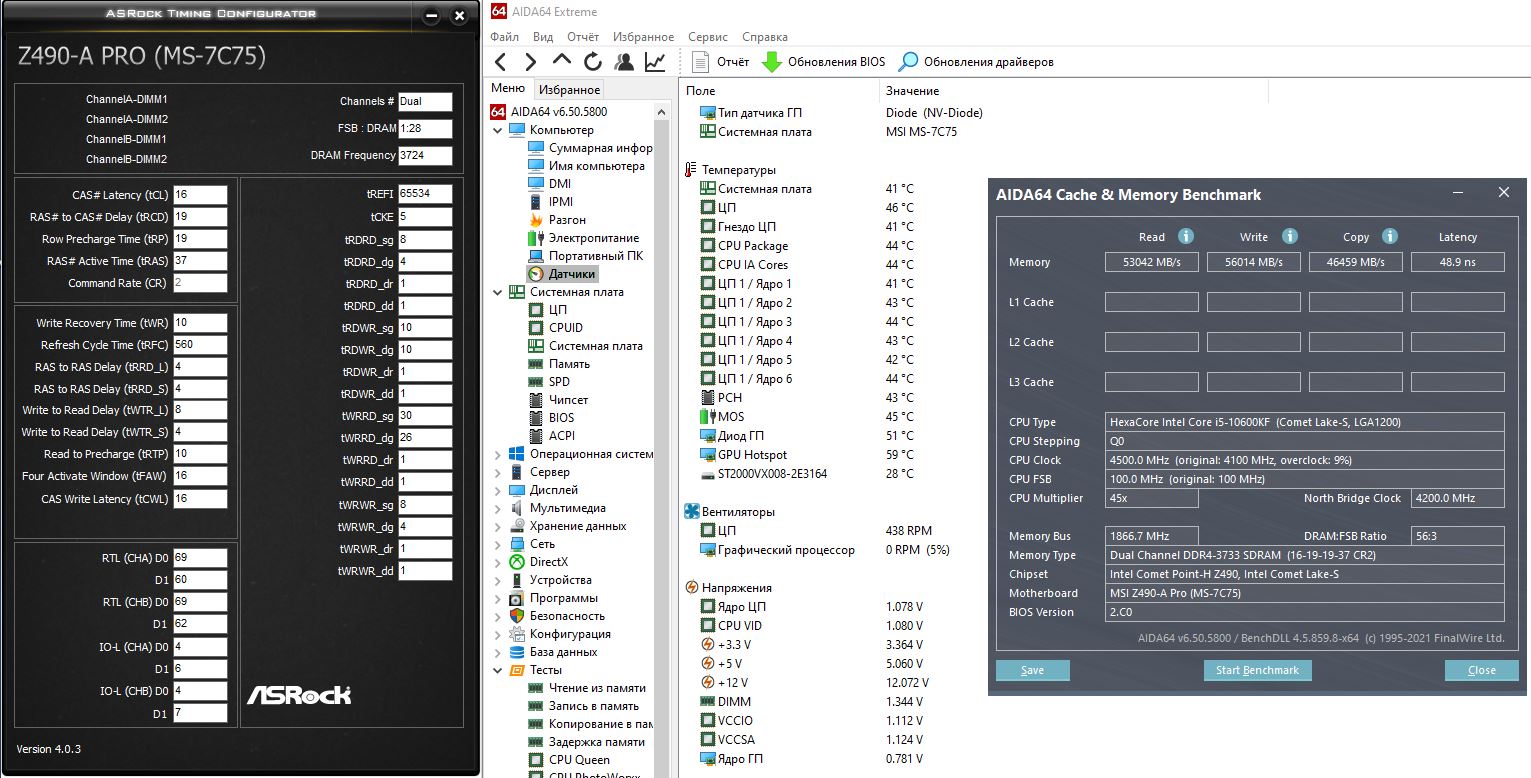
Task: Click the tREFI value field
Action: (x=425, y=193)
